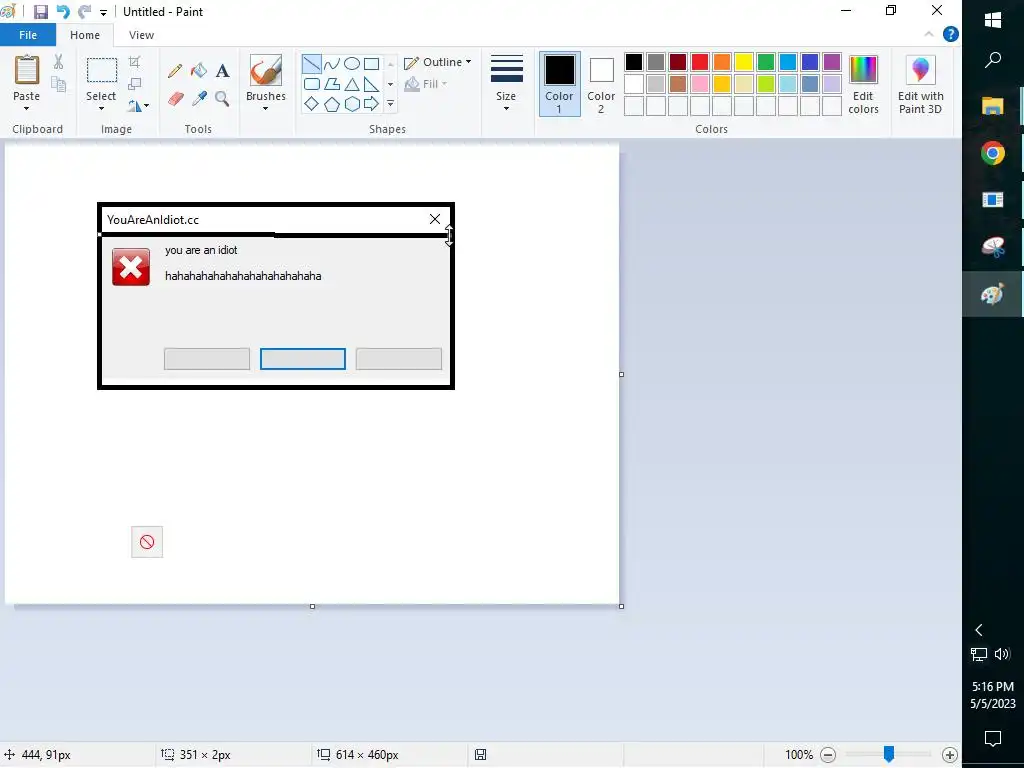Choose the Right arrow shape

[372, 104]
